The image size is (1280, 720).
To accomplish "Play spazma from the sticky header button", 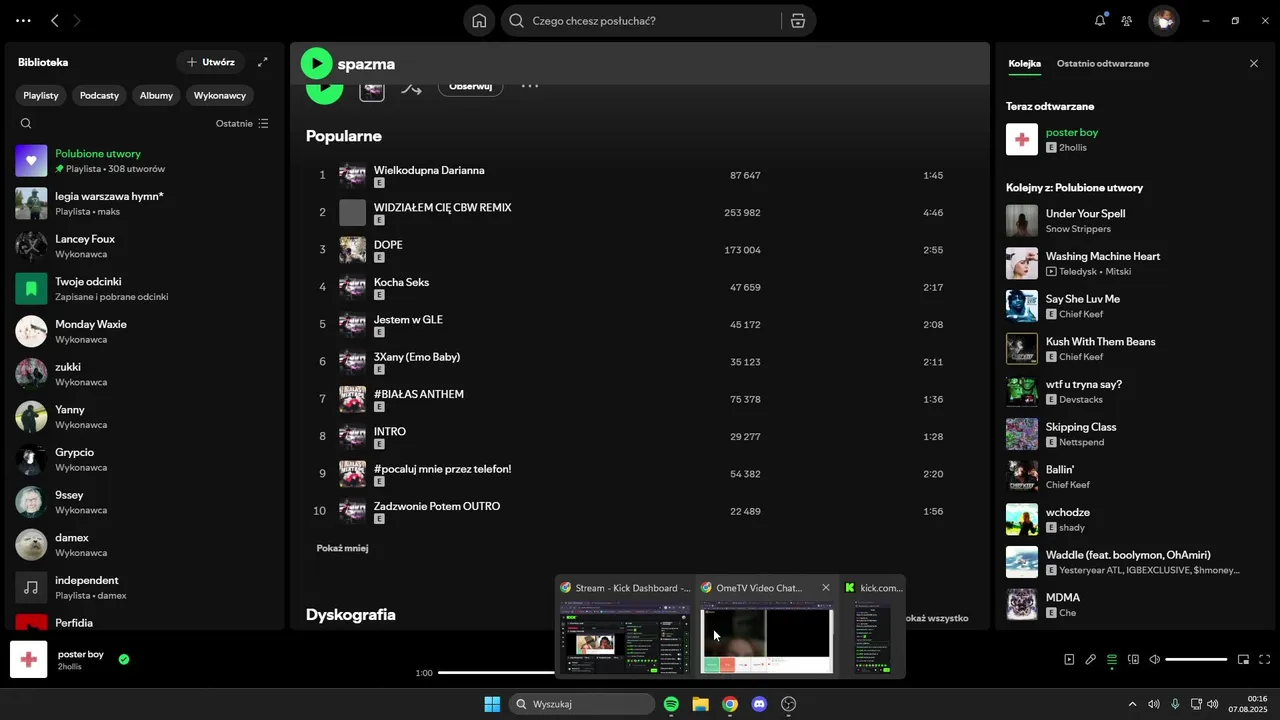I will [x=317, y=64].
